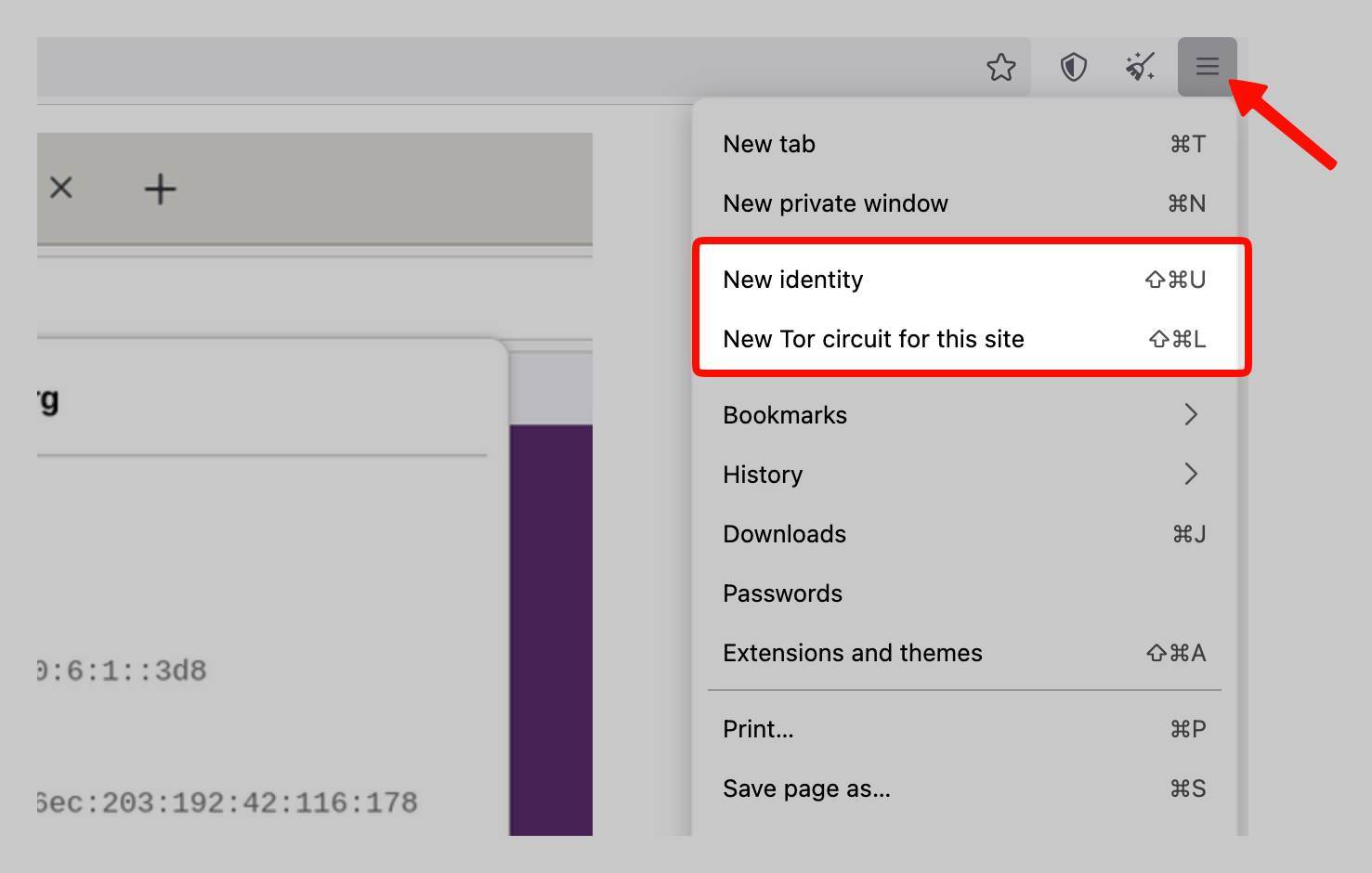Open Downloads from the menu
The image size is (1372, 873).
[784, 534]
